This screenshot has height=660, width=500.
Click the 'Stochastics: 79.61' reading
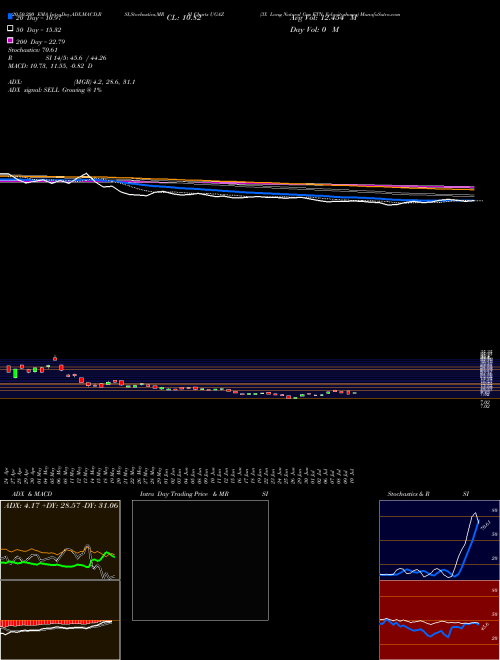point(32,50)
